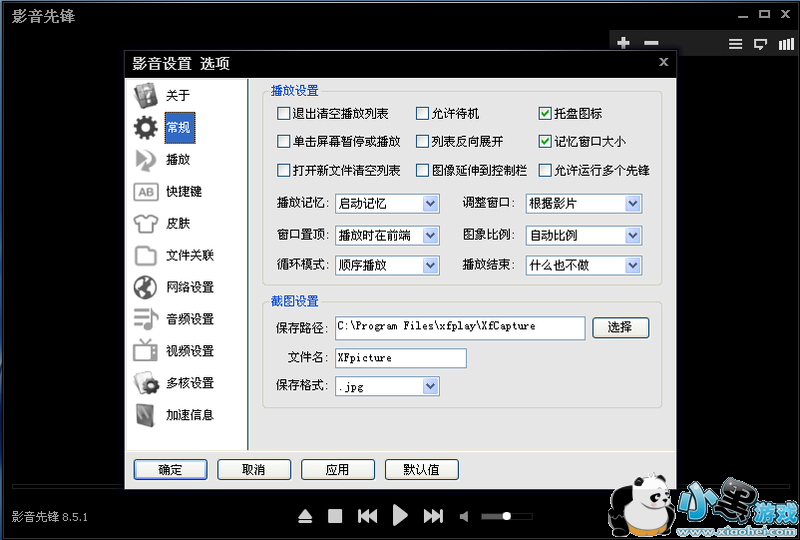Click the AB icon for 快捷键
The image size is (800, 540).
pyautogui.click(x=146, y=192)
